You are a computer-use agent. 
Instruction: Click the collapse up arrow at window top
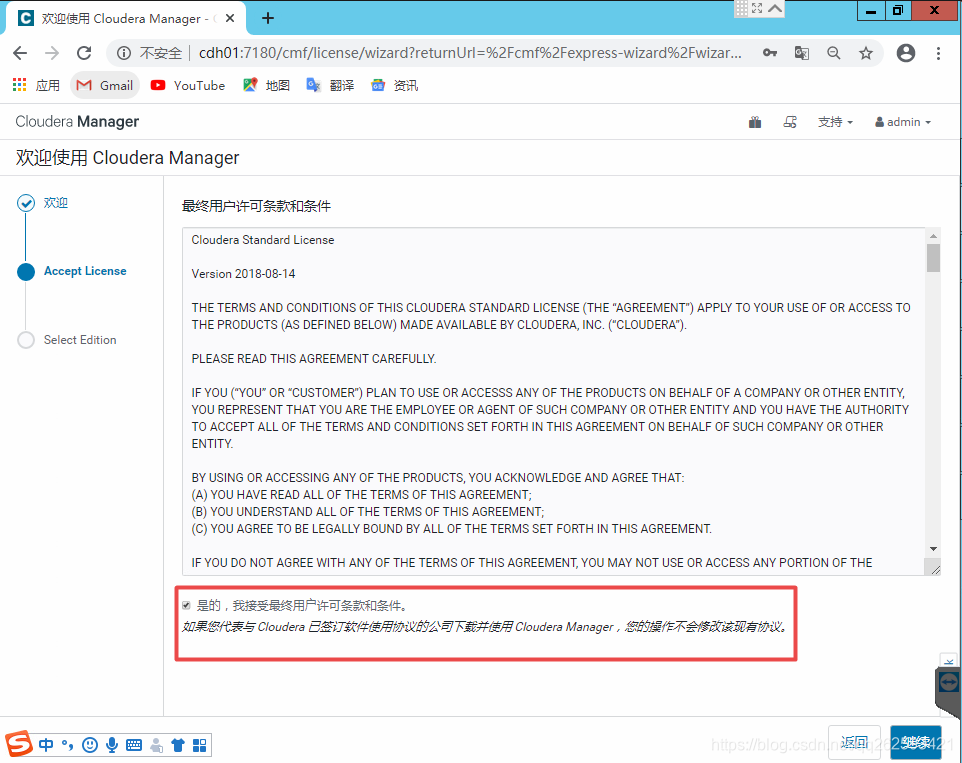[x=775, y=9]
